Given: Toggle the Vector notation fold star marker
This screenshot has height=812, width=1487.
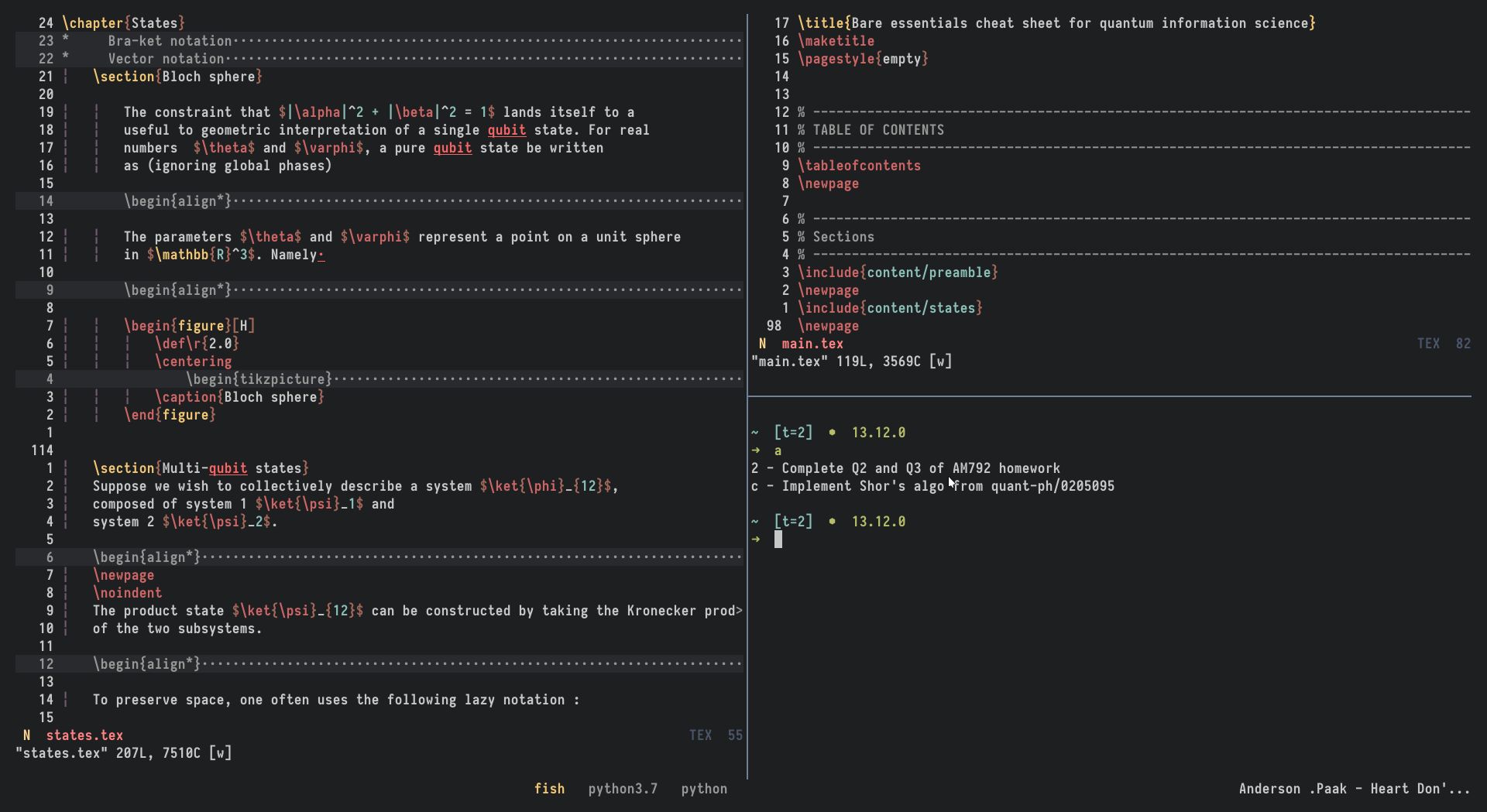Looking at the screenshot, I should (x=67, y=59).
